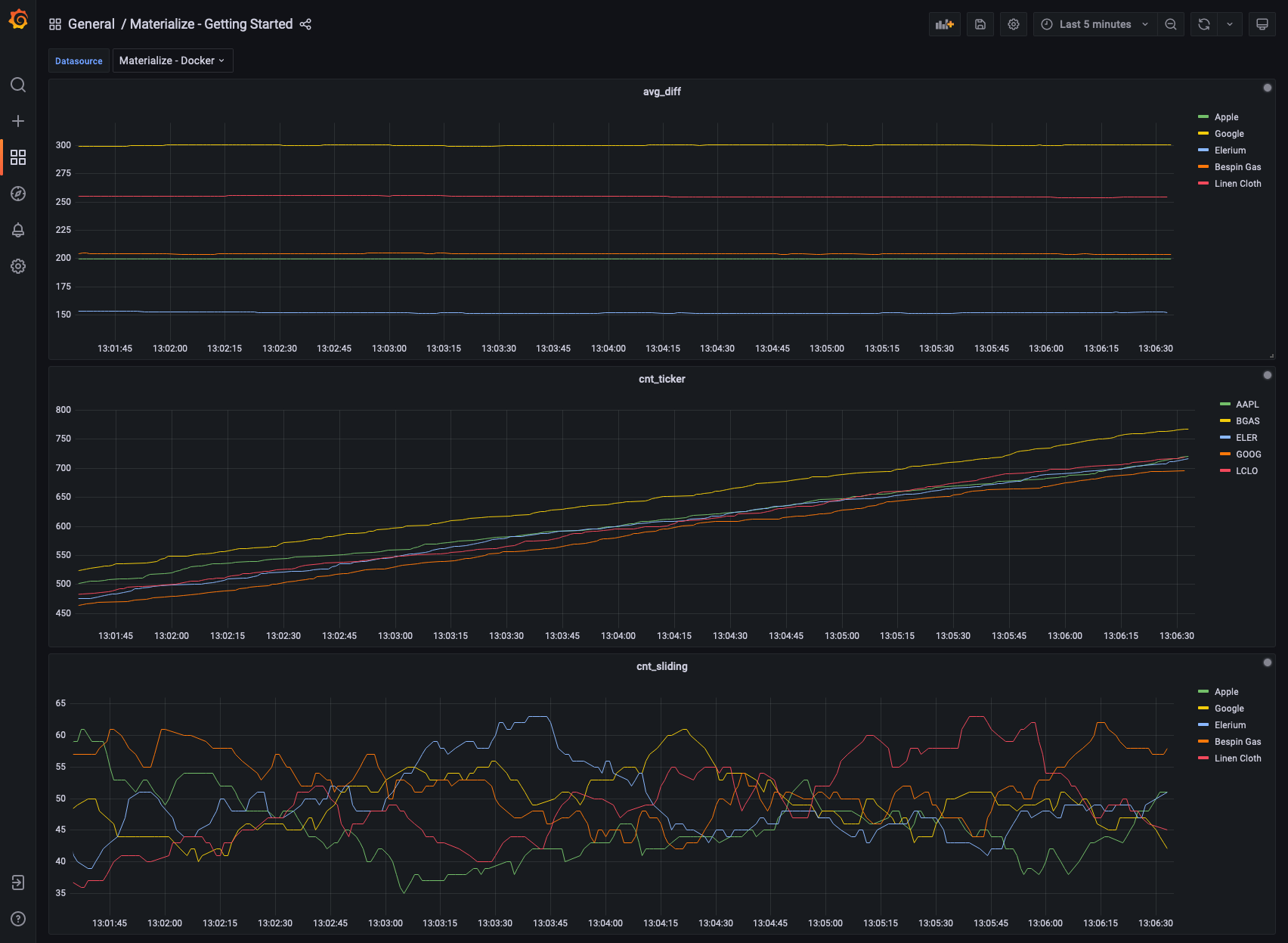Open the Configuration gear in sidebar

(x=18, y=266)
